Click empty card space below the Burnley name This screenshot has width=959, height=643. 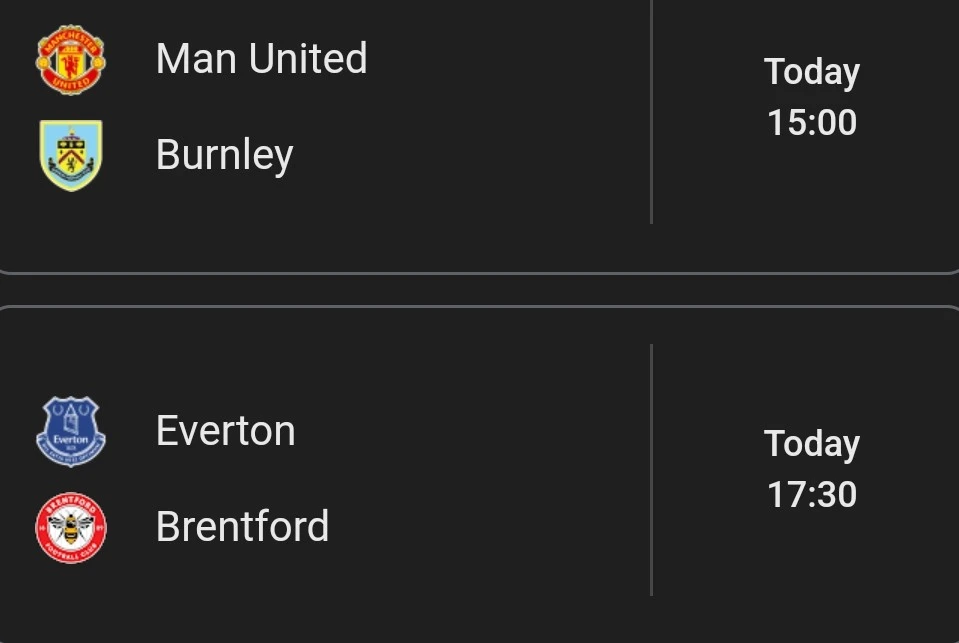(300, 225)
